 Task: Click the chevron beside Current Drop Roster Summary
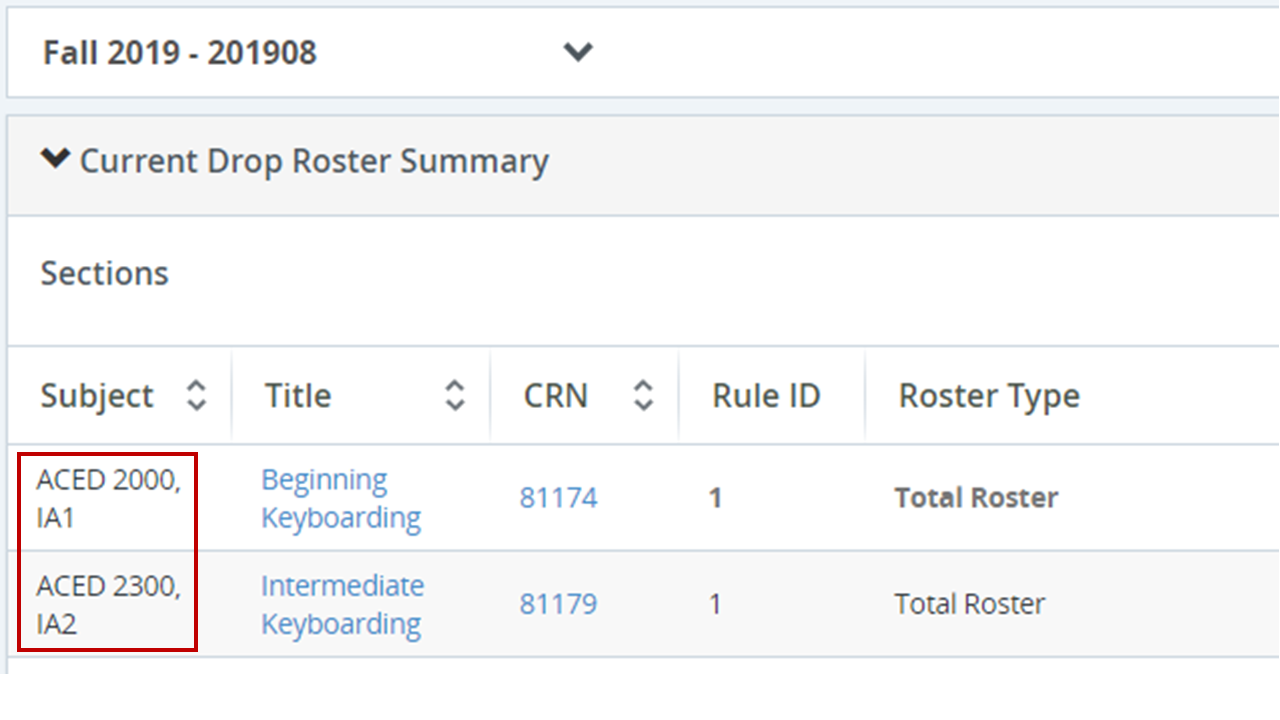click(55, 159)
